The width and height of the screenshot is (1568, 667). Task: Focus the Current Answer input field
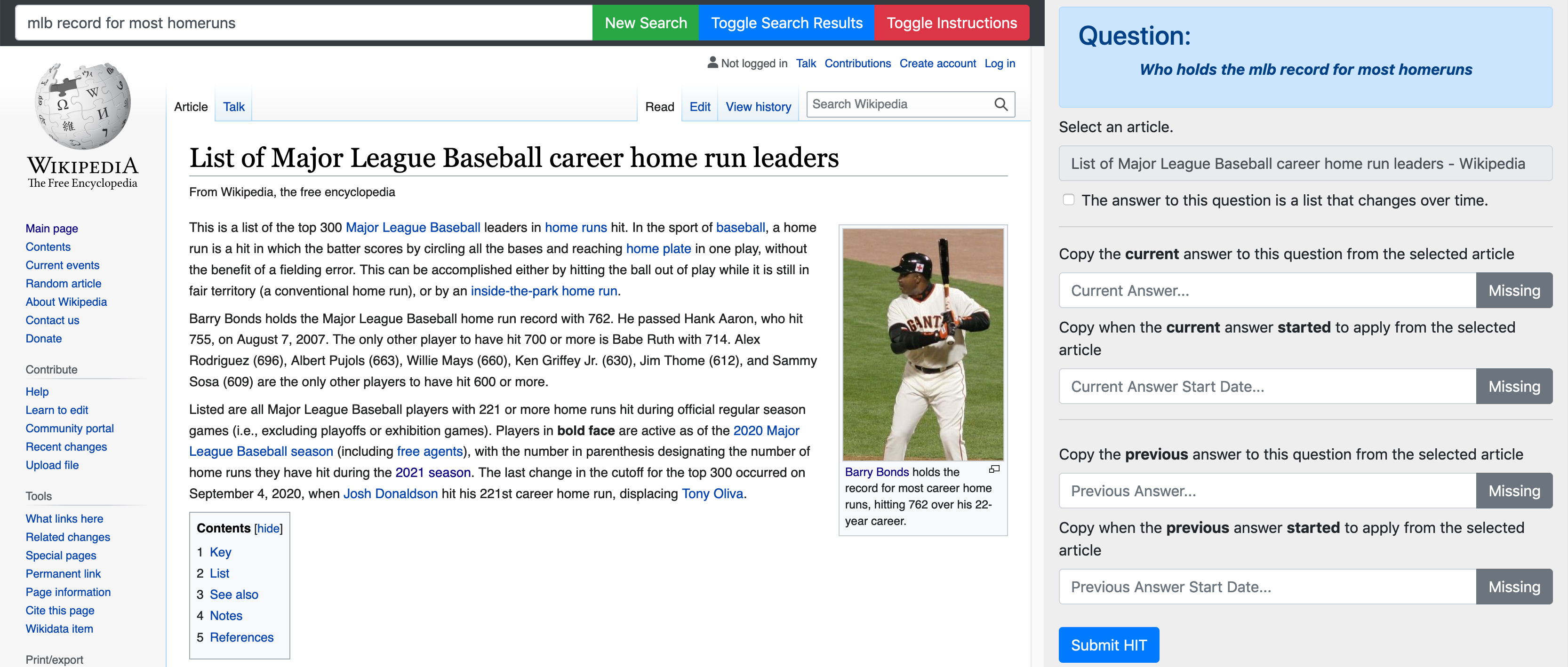coord(1267,290)
